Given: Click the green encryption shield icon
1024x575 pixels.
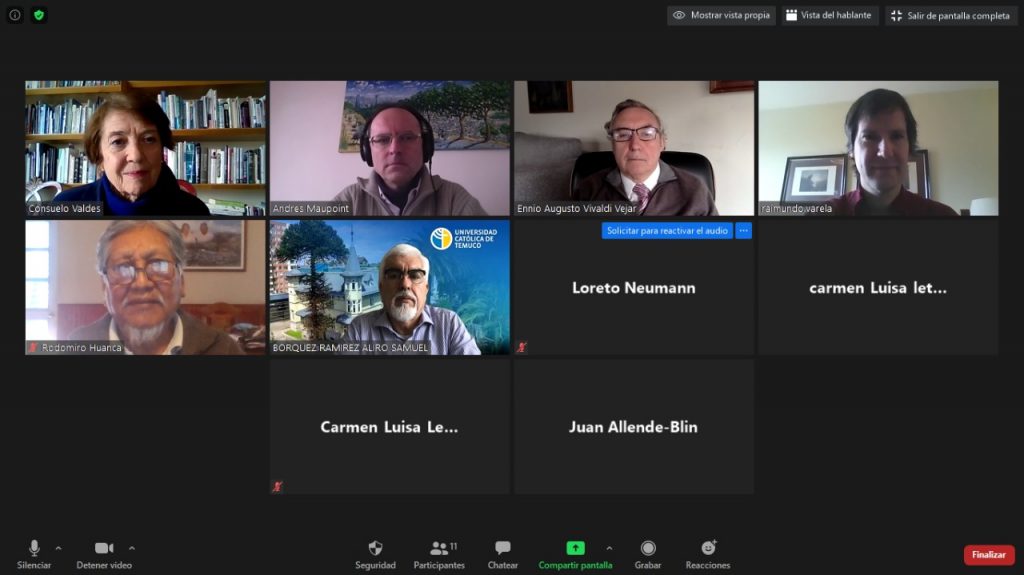Looking at the screenshot, I should (x=39, y=15).
